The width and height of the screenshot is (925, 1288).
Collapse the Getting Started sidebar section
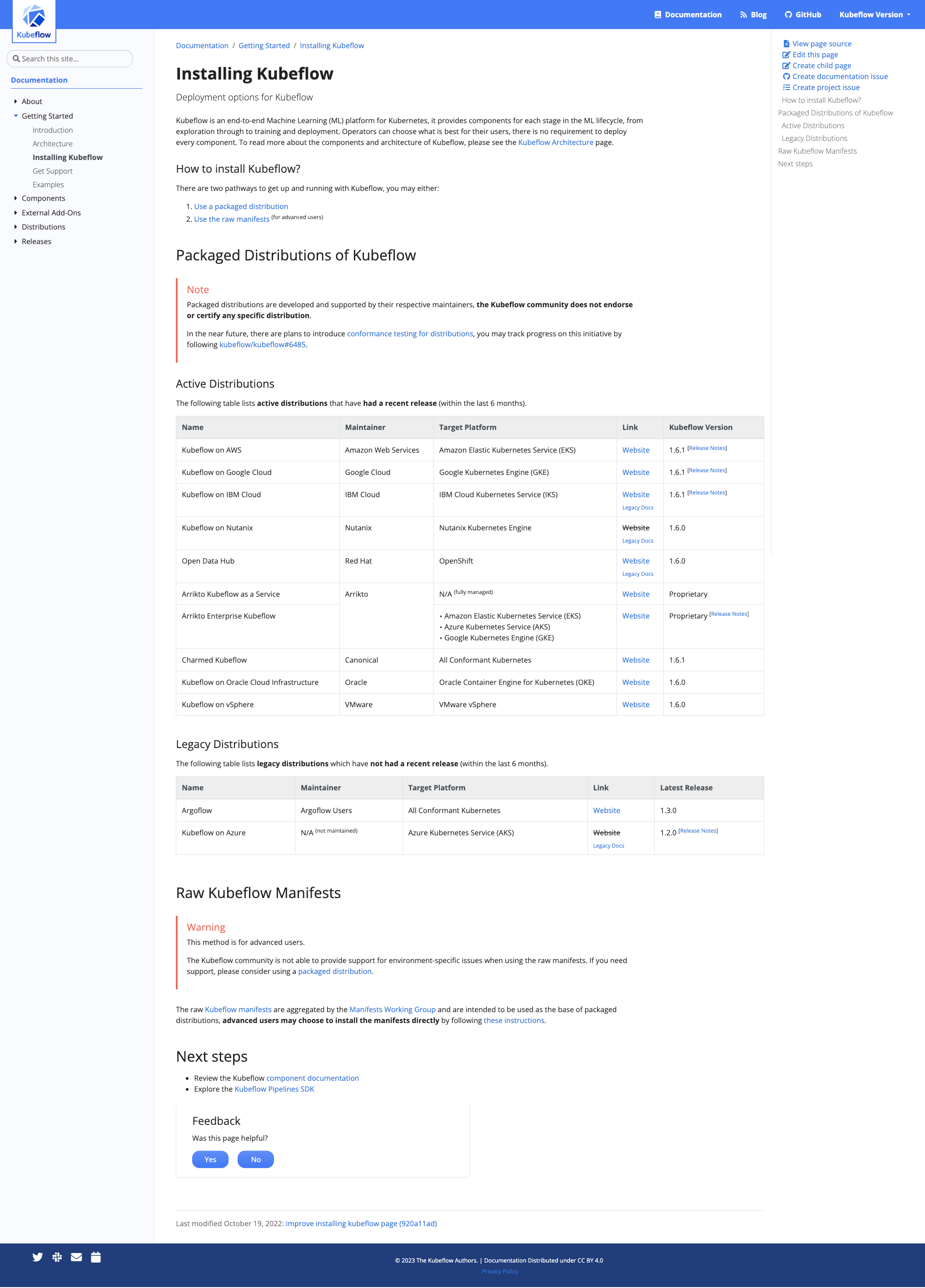(15, 116)
